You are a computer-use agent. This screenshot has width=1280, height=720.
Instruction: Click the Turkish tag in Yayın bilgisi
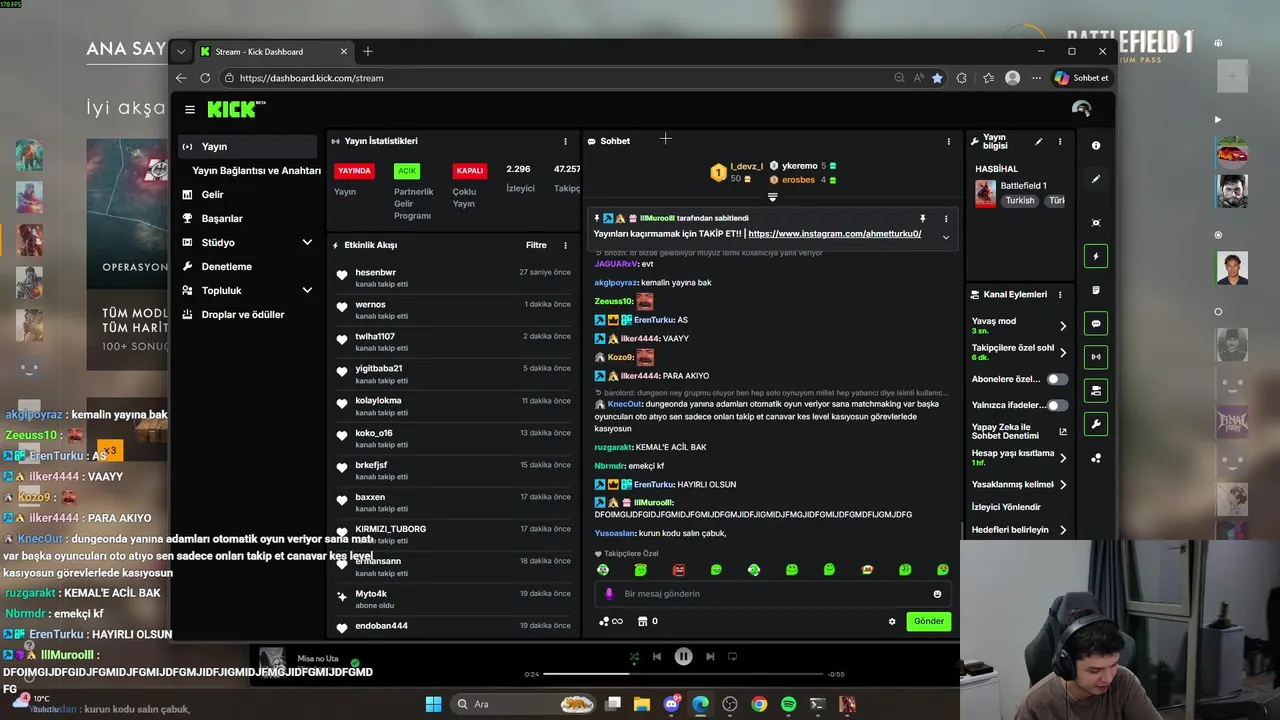pyautogui.click(x=1020, y=200)
